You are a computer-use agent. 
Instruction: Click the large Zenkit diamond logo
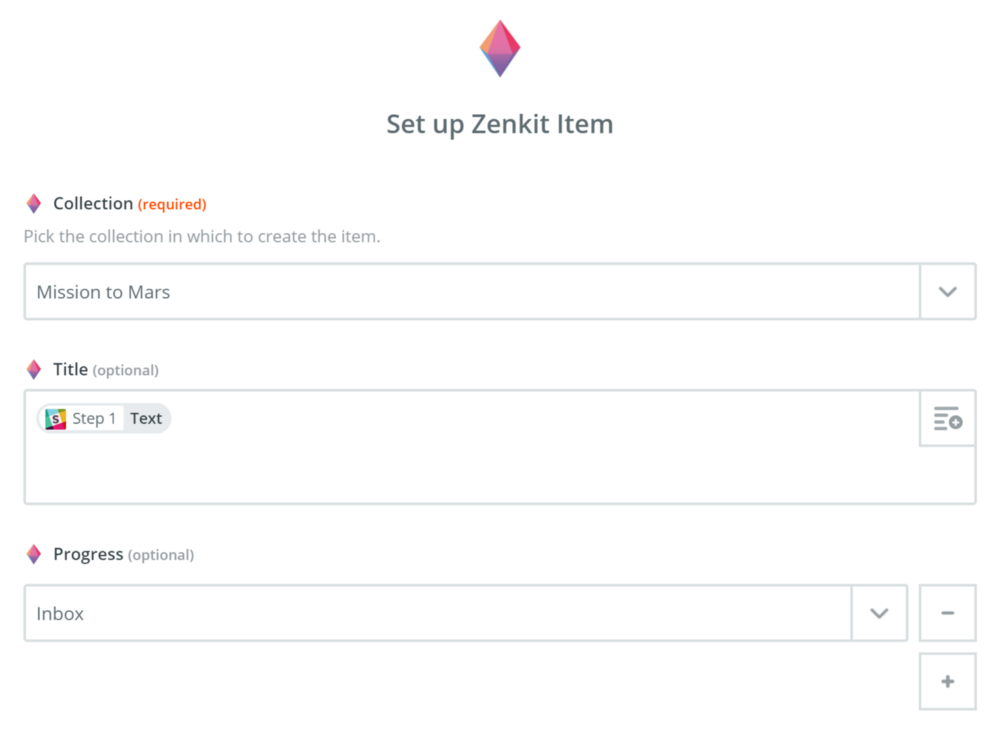pos(500,48)
